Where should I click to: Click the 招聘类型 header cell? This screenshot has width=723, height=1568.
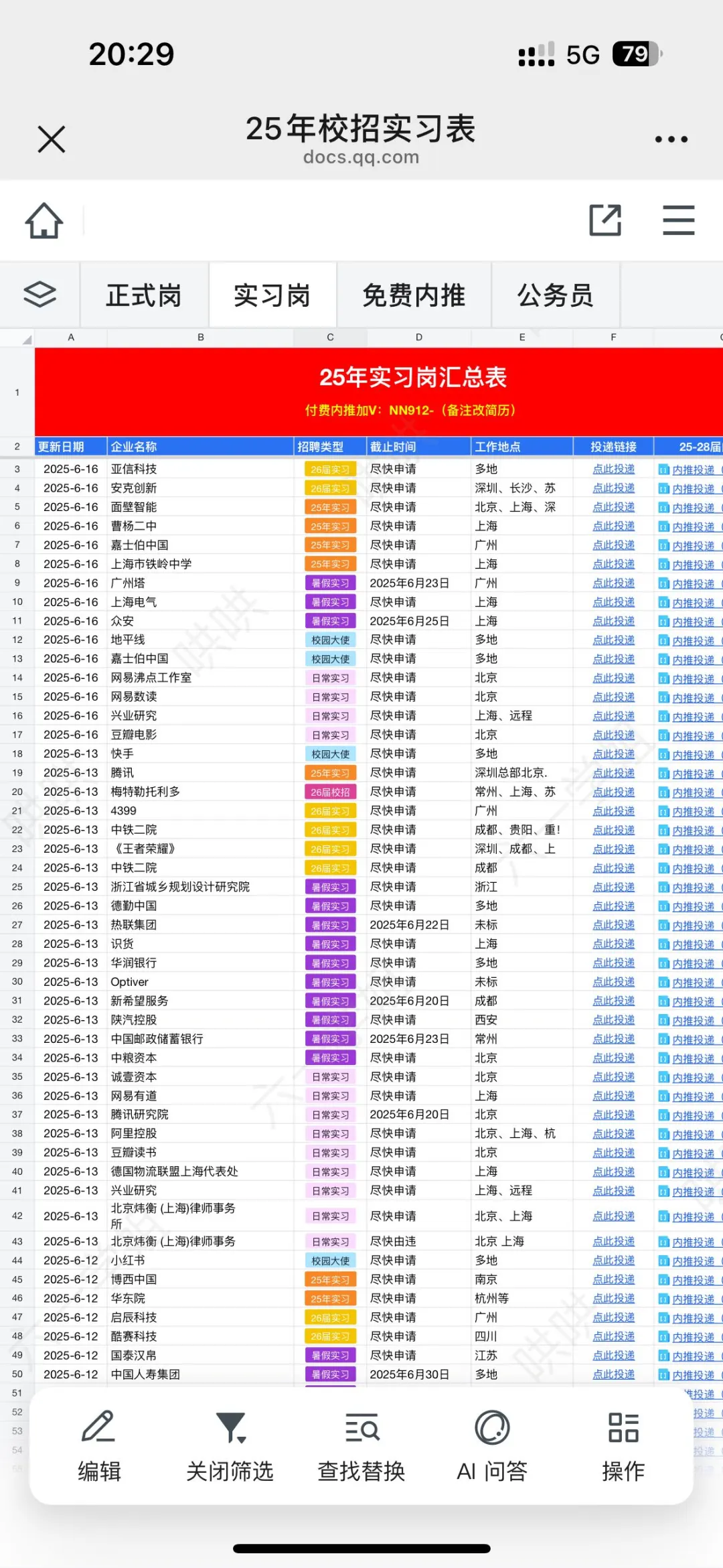[330, 447]
